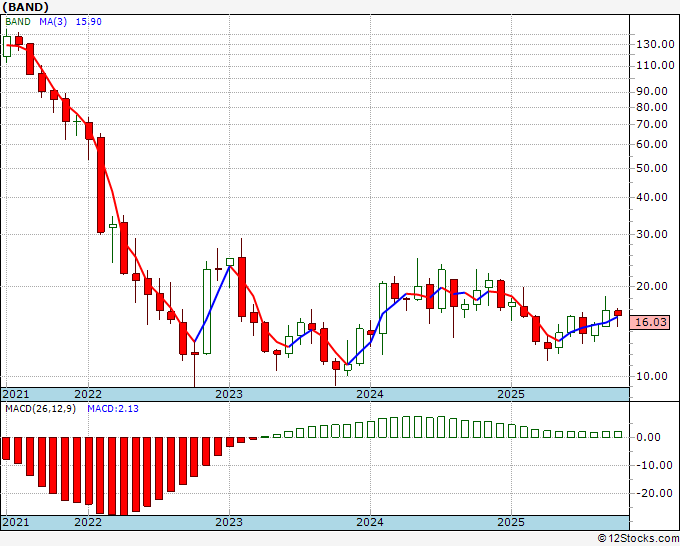
Task: Click the -20.00 MACD axis label
Action: 655,494
